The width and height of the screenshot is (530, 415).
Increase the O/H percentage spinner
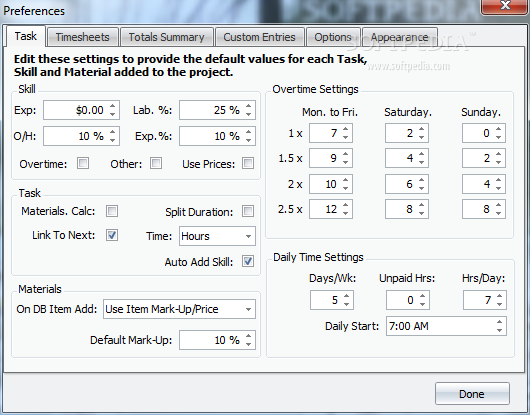(113, 132)
